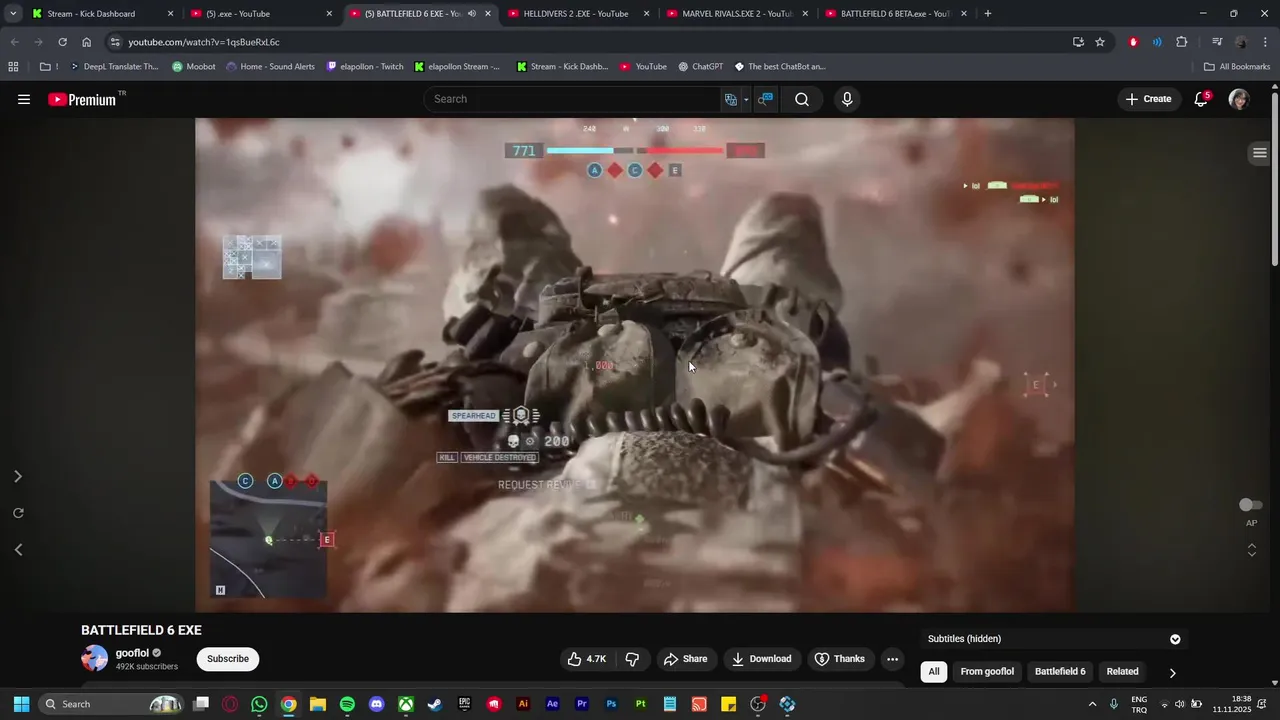Click the up-down expand arrows below AP
This screenshot has height=720, width=1280.
point(1251,550)
